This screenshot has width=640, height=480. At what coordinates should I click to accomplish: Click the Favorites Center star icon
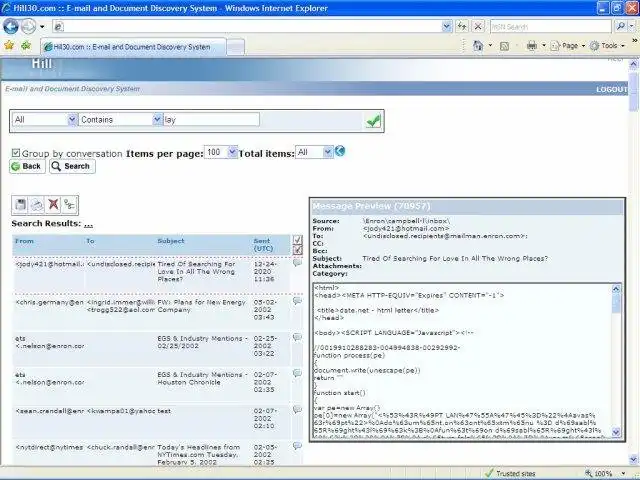click(9, 46)
